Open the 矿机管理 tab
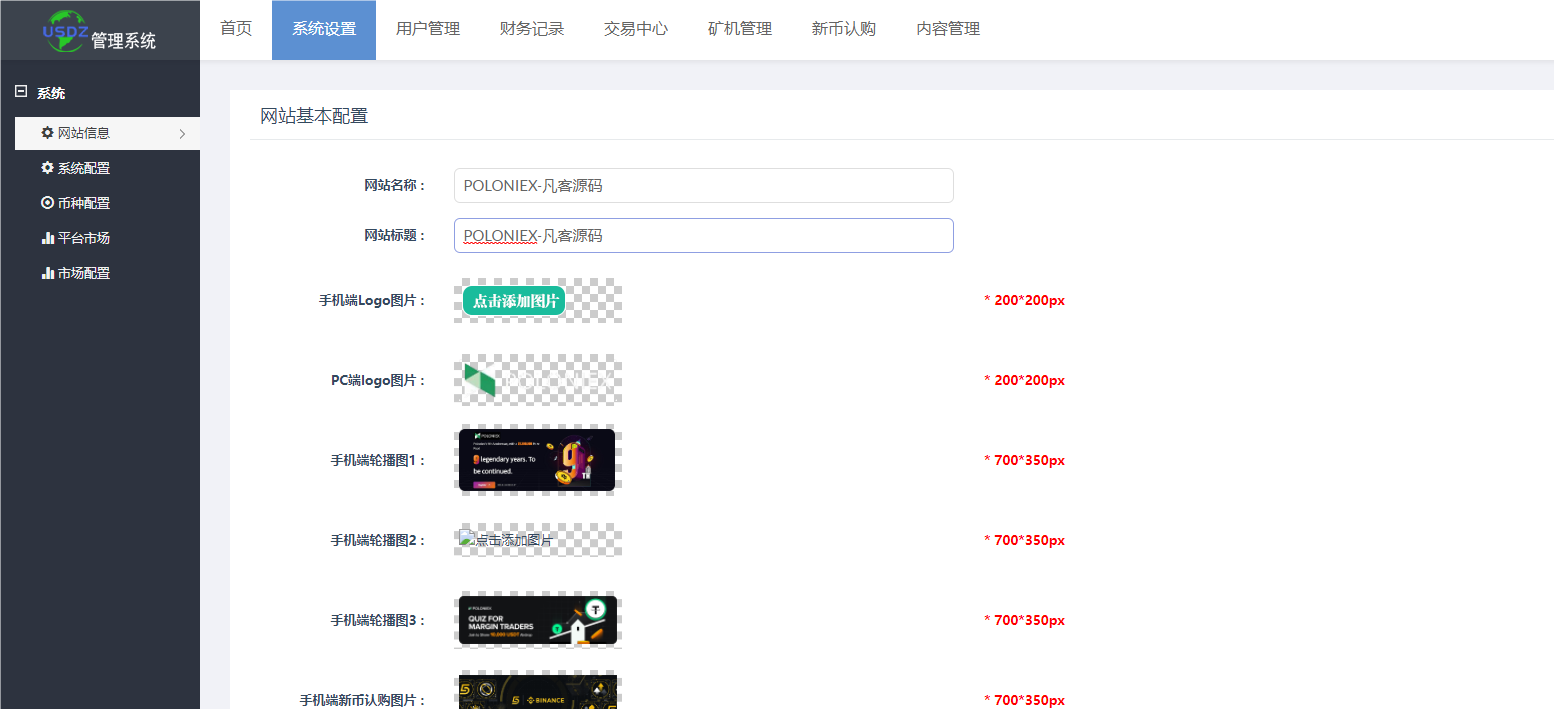The height and width of the screenshot is (709, 1554). point(739,29)
